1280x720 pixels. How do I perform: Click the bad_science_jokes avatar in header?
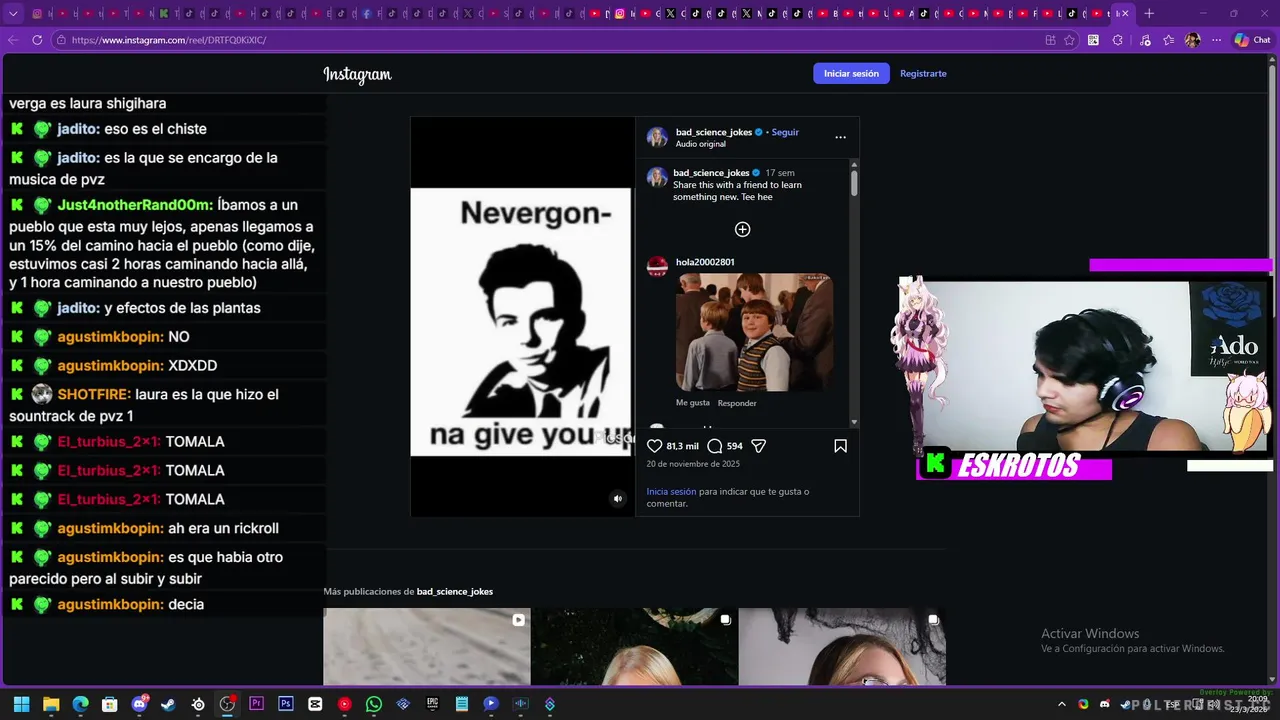(x=657, y=137)
